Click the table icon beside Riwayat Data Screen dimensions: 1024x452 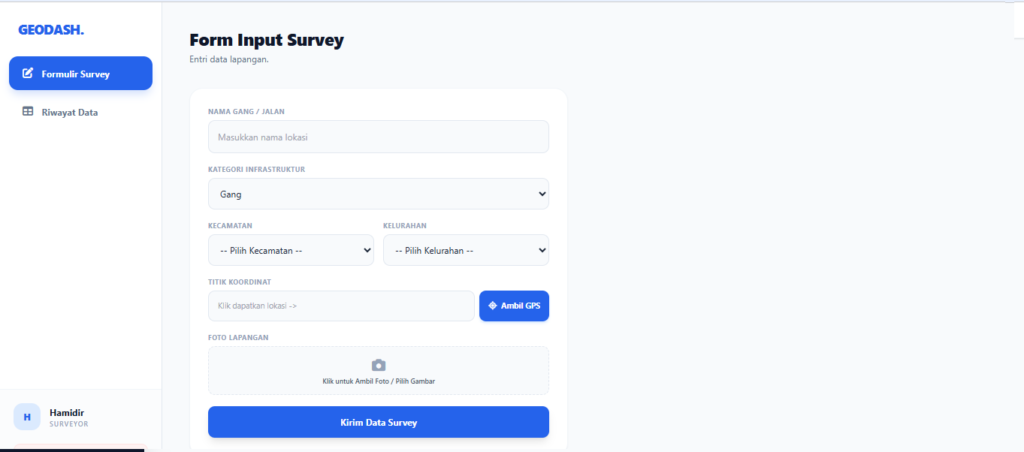tap(27, 112)
